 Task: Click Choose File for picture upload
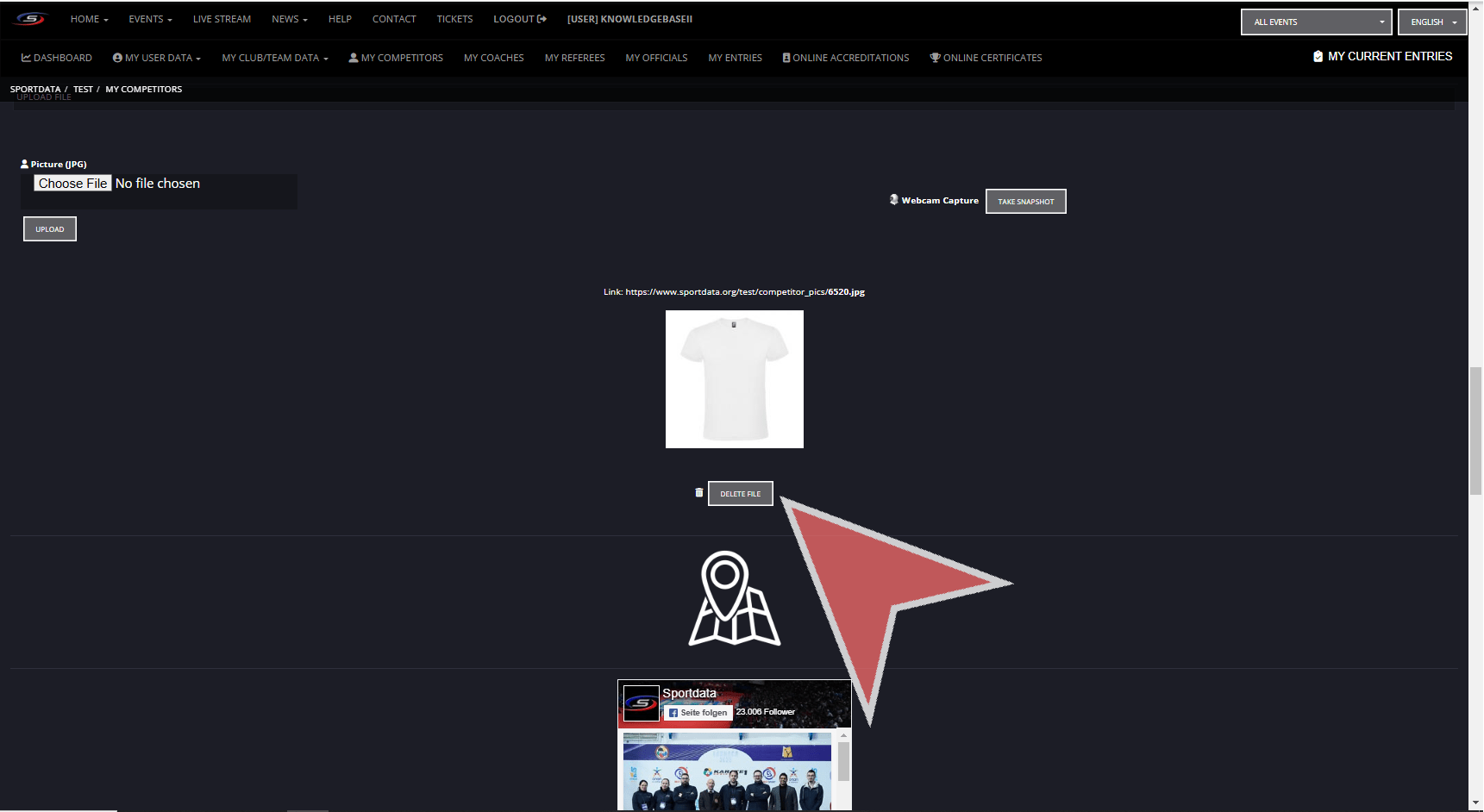click(x=72, y=184)
